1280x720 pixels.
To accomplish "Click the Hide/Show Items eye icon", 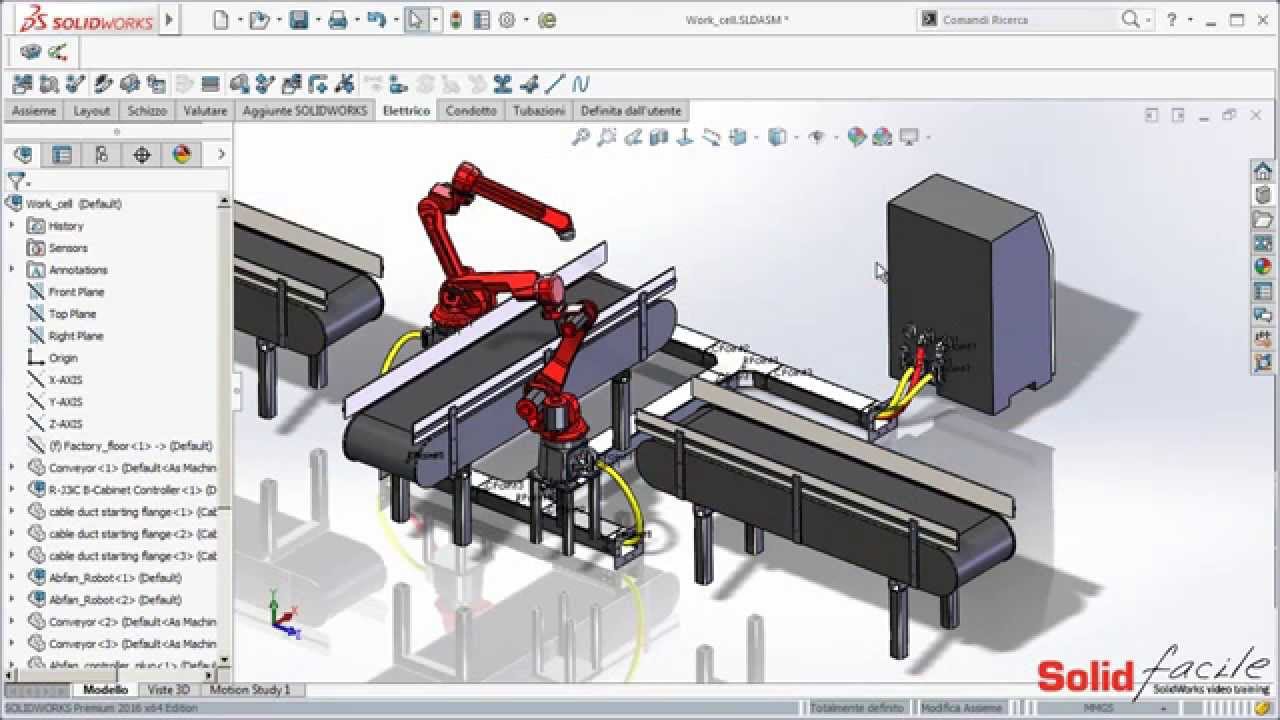I will (x=816, y=137).
